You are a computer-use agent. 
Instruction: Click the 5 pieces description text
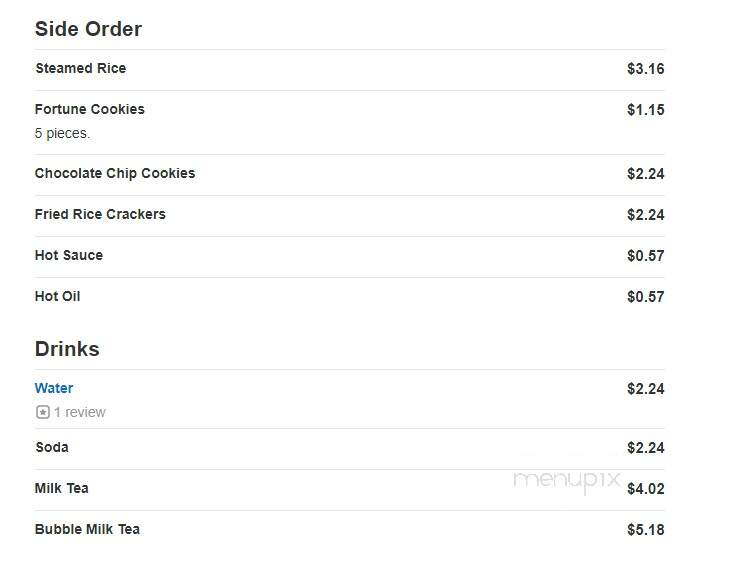click(62, 133)
